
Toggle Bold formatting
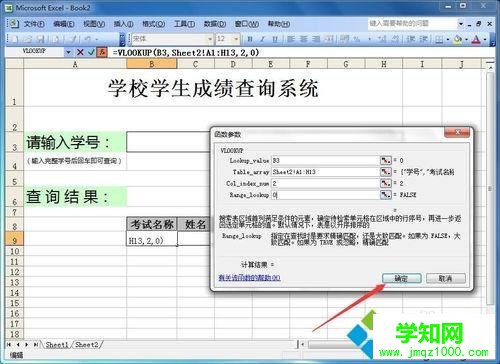250,39
